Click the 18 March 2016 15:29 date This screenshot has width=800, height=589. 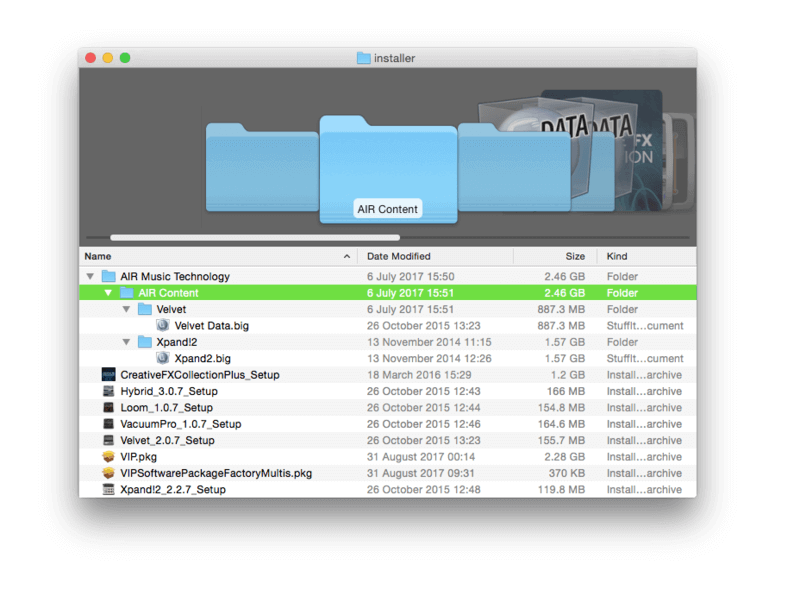tap(419, 375)
